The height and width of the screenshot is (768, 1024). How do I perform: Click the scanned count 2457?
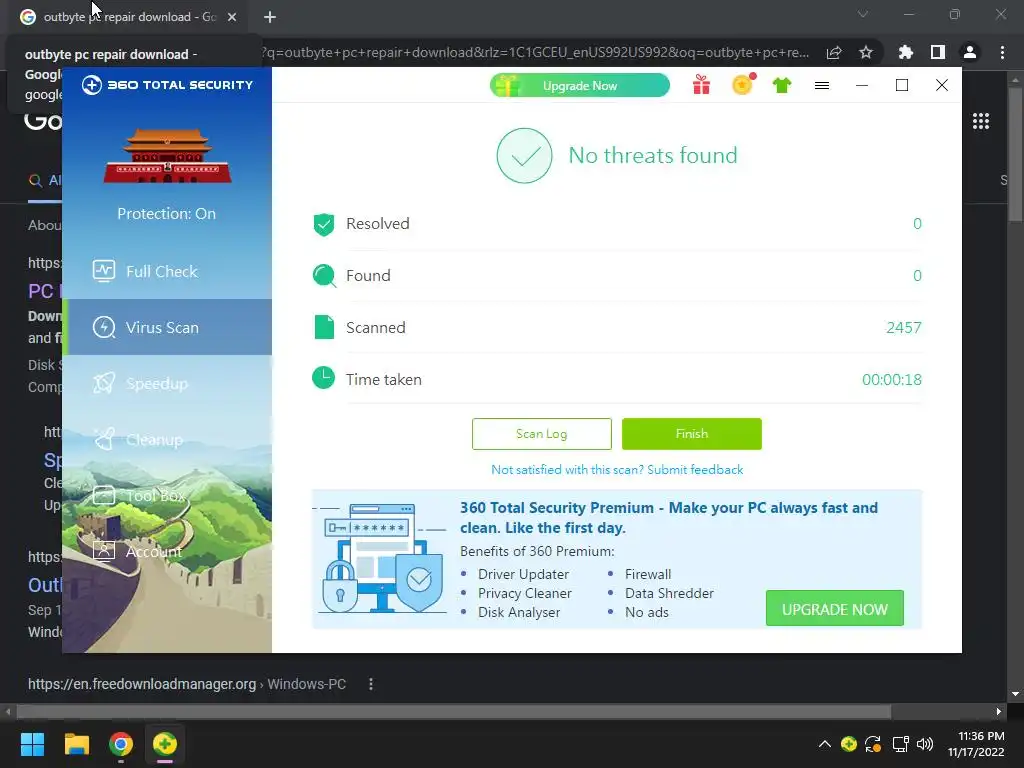903,327
